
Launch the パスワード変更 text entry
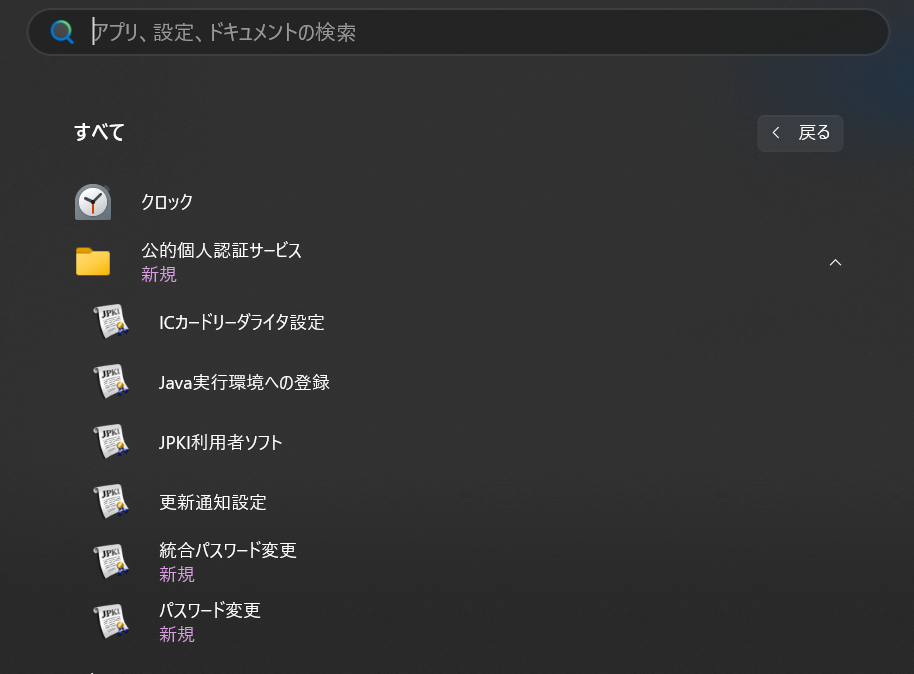(x=210, y=611)
